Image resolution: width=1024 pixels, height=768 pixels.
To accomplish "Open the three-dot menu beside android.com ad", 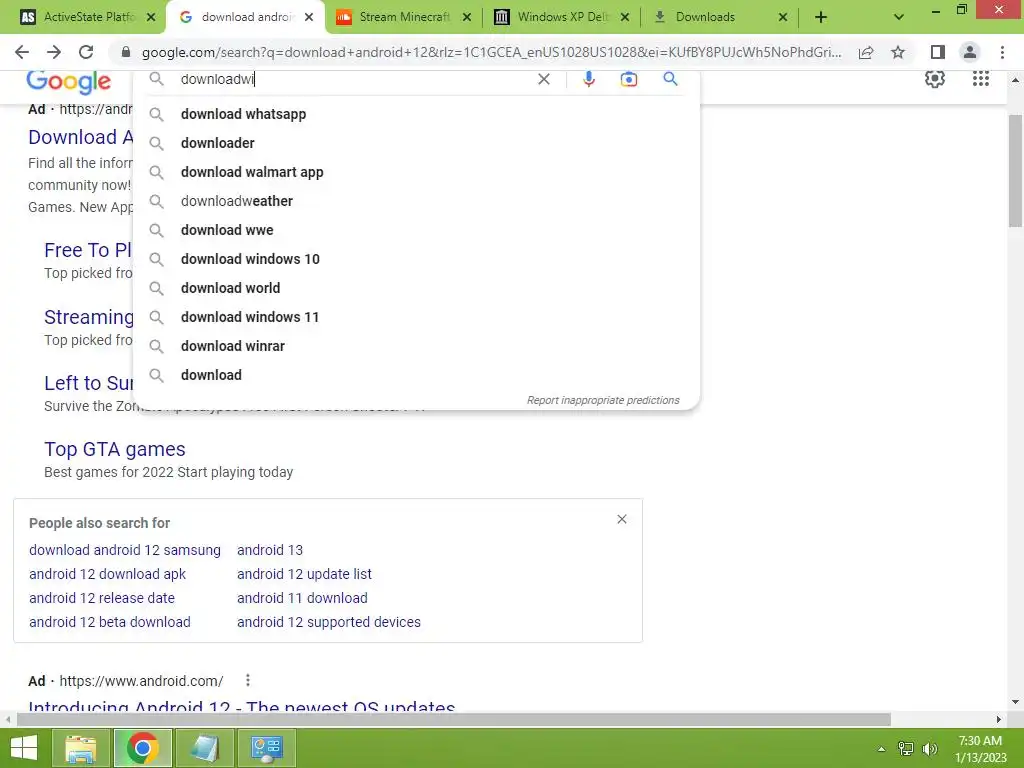I will tap(248, 680).
